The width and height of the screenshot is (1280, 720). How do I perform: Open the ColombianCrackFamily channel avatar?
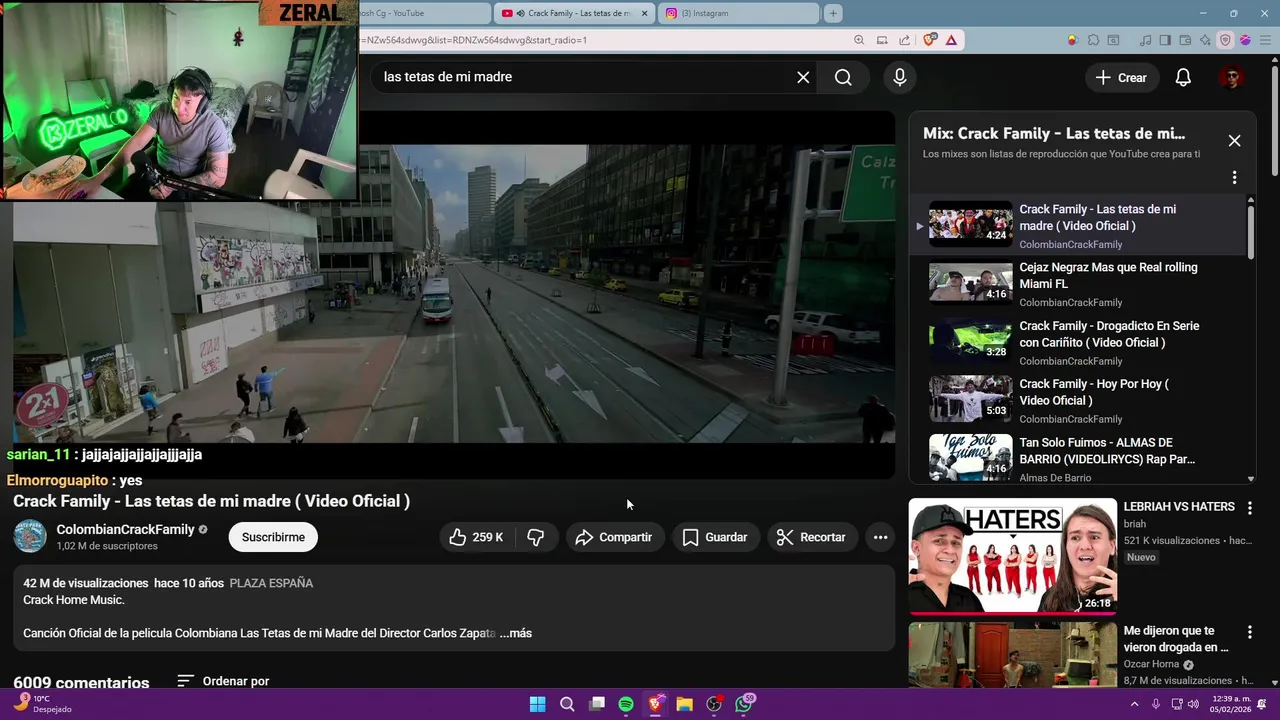point(30,536)
